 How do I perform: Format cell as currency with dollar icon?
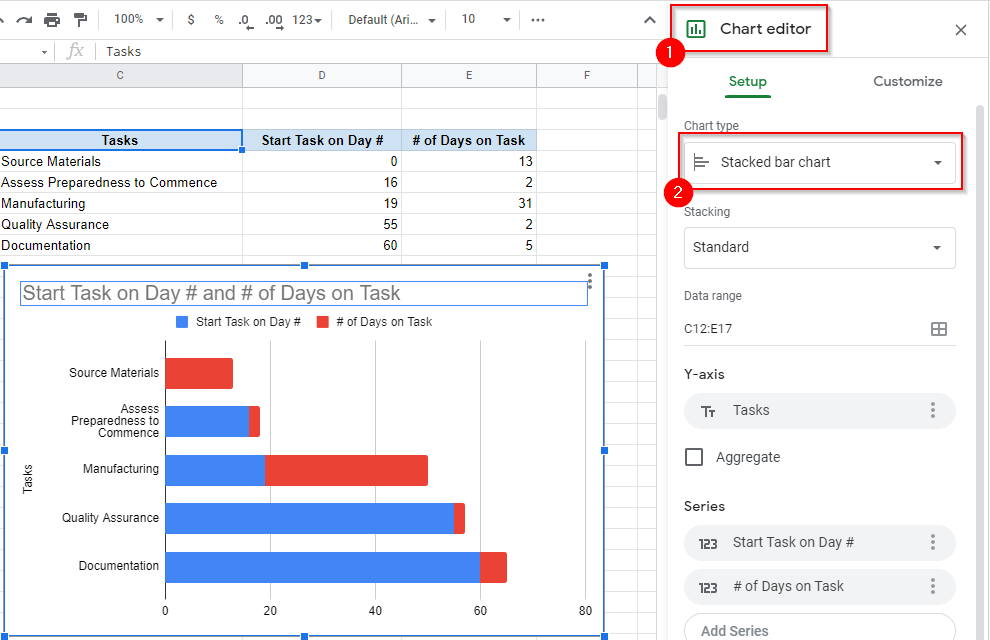tap(191, 20)
